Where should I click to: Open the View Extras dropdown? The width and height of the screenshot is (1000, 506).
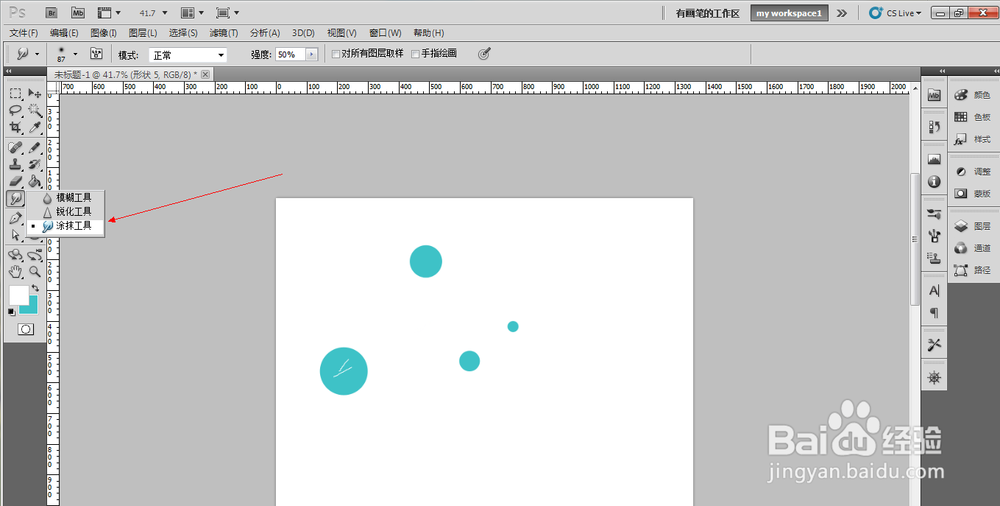[109, 13]
